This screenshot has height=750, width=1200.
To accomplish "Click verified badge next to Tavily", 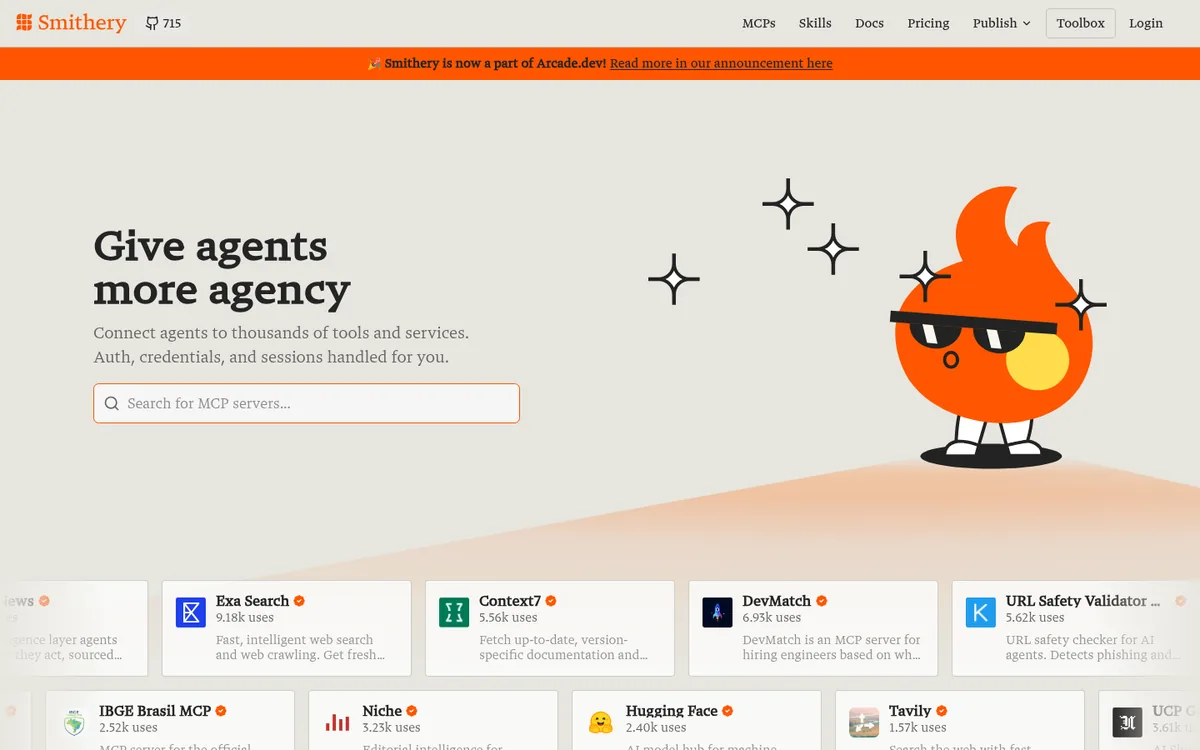I will click(x=941, y=711).
